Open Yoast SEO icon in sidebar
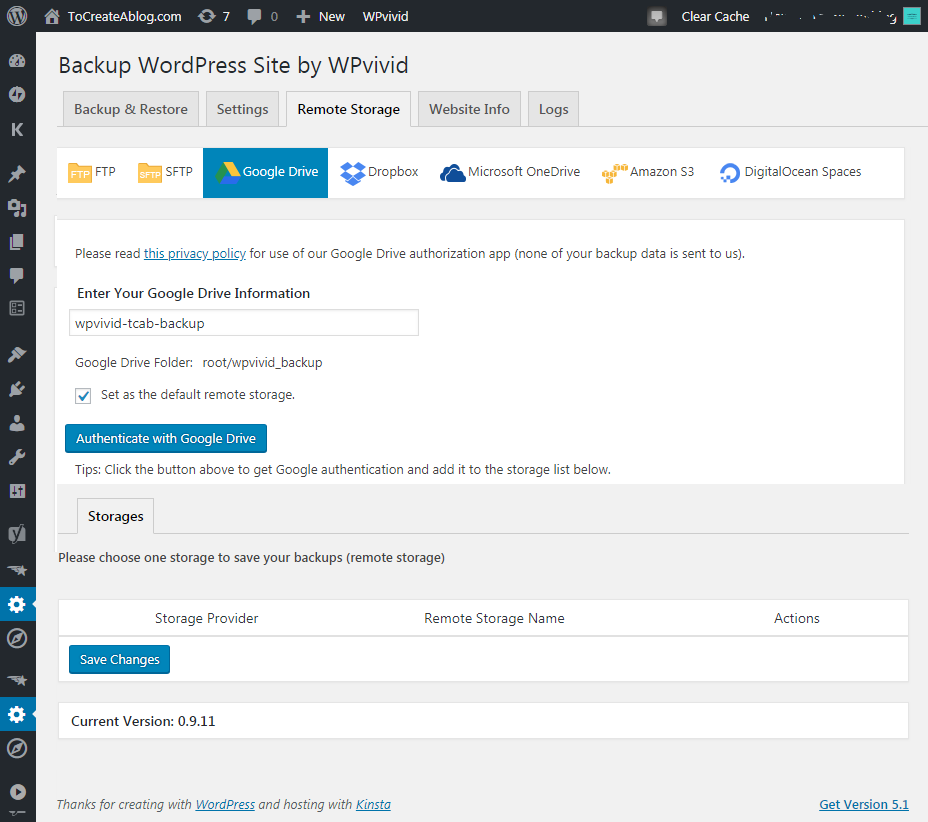The width and height of the screenshot is (928, 822). [17, 533]
